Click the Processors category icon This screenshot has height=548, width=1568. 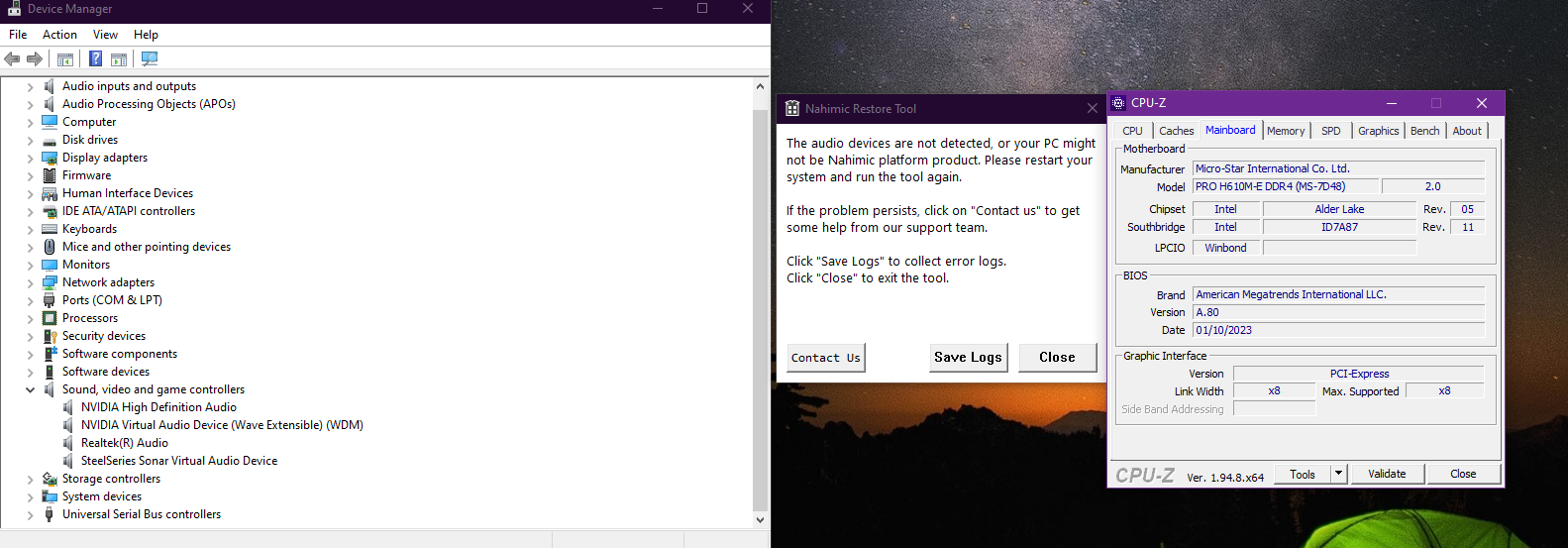[50, 318]
